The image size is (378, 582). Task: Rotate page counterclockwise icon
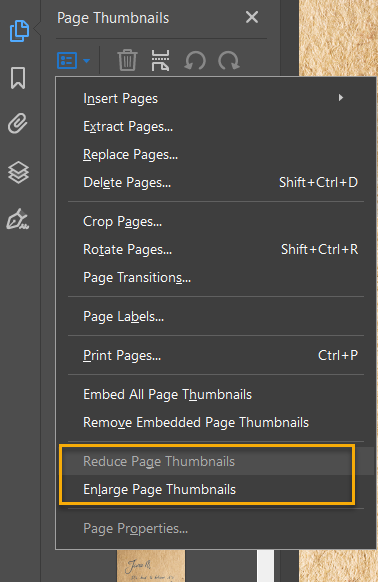click(195, 61)
